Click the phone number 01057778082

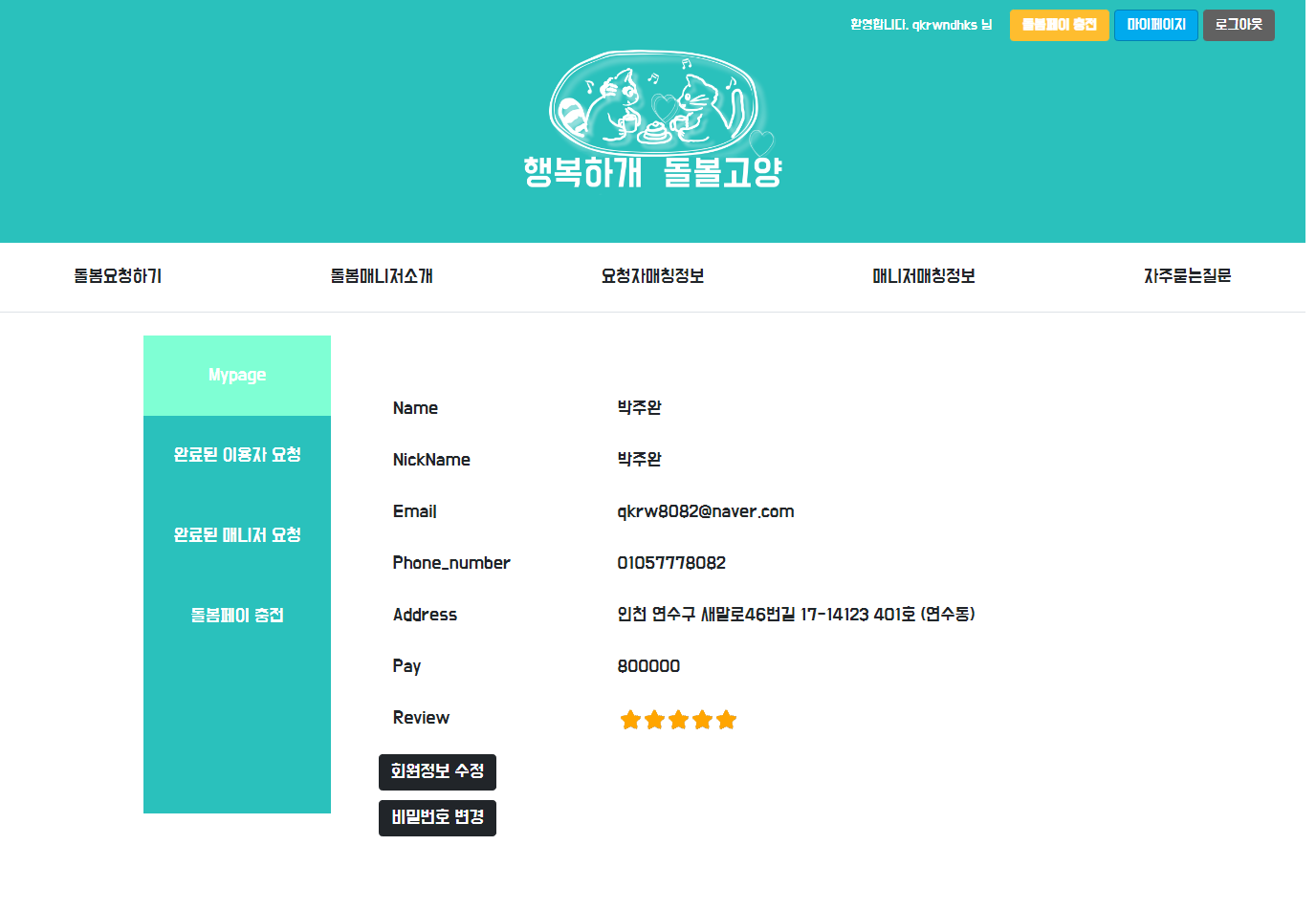[671, 563]
